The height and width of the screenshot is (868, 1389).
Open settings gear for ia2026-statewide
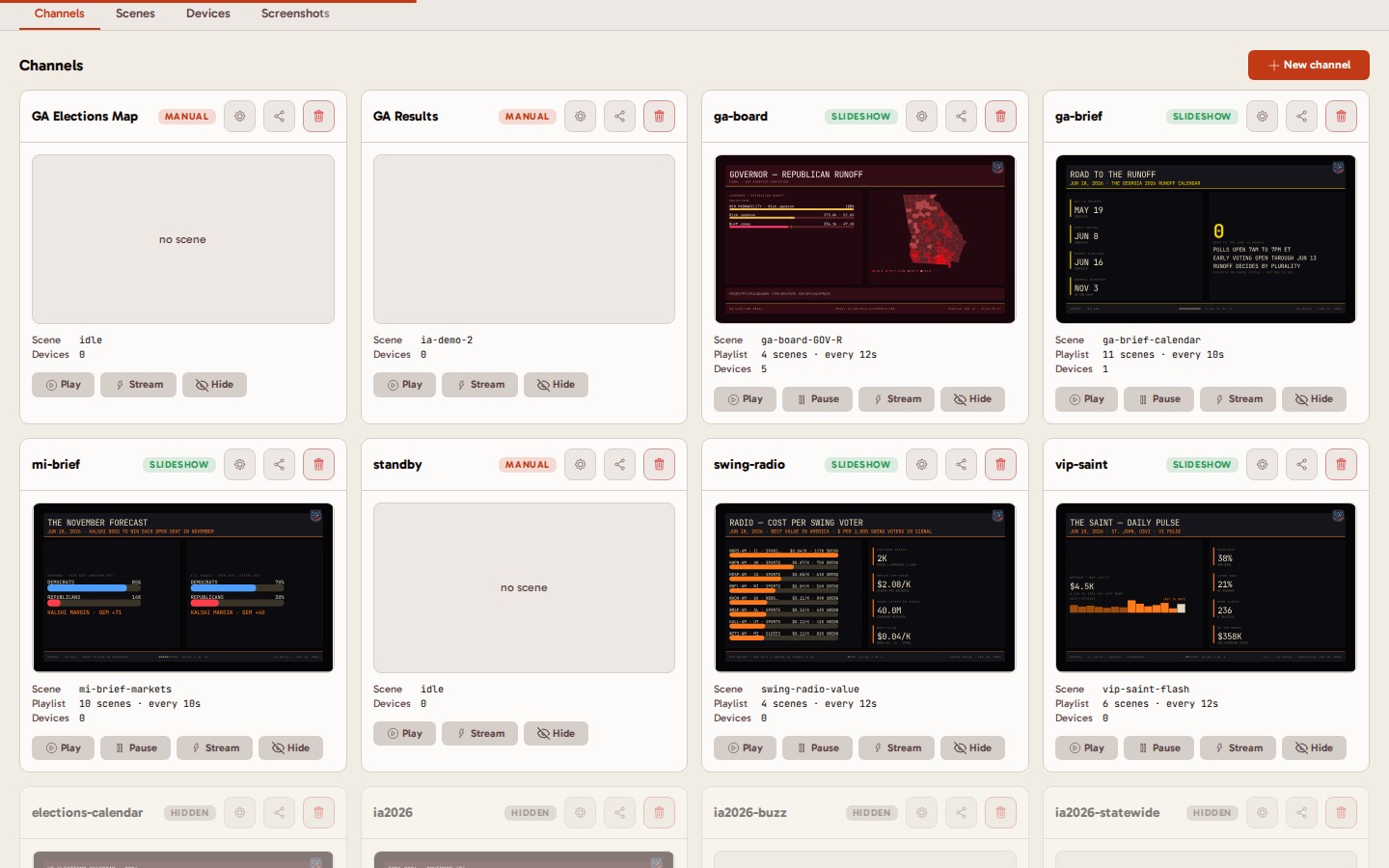pyautogui.click(x=1263, y=812)
